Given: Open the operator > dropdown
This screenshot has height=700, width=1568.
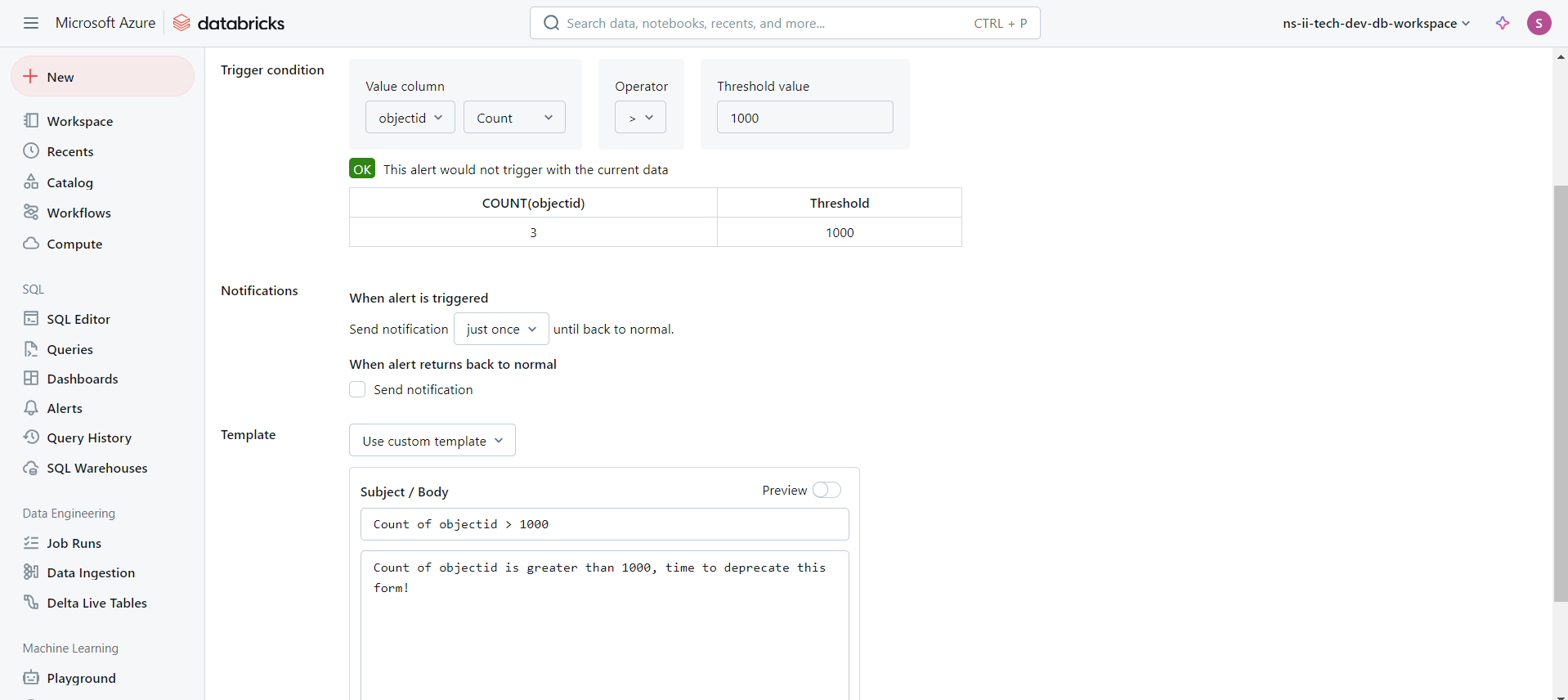Looking at the screenshot, I should point(640,117).
